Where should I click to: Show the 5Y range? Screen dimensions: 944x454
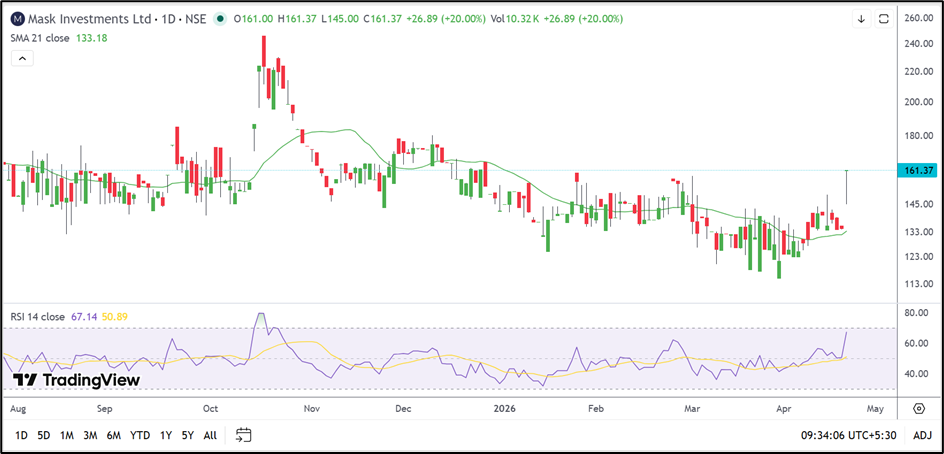[187, 435]
